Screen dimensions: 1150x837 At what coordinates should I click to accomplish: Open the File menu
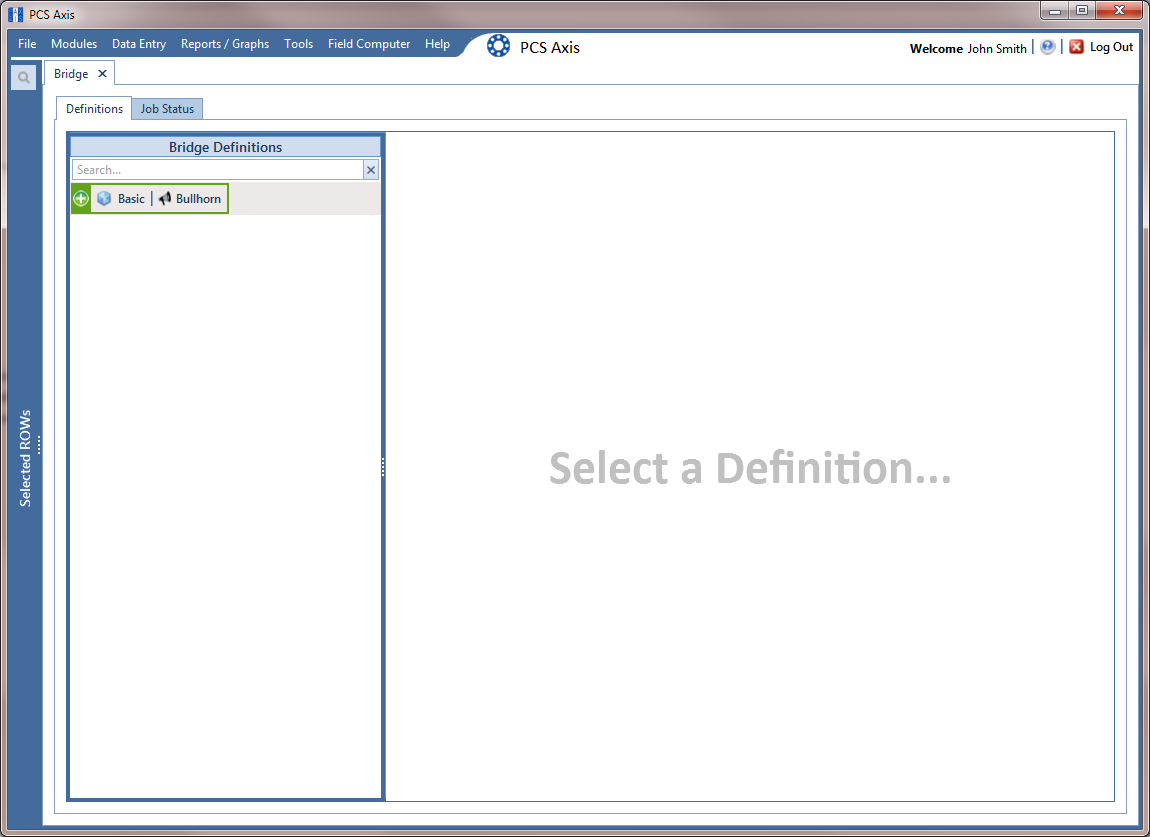[27, 44]
